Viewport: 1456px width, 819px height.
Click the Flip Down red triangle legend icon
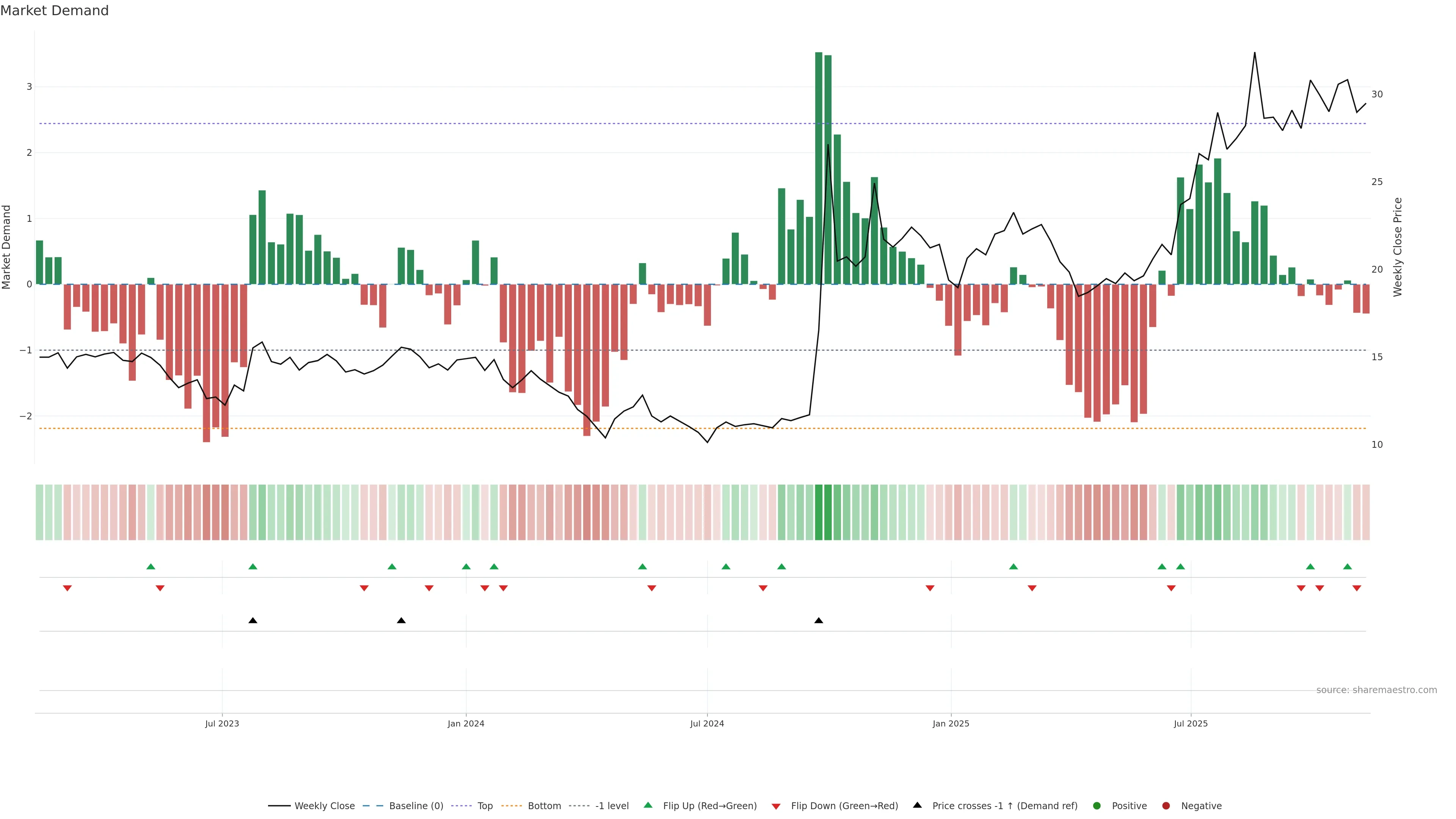[x=776, y=806]
